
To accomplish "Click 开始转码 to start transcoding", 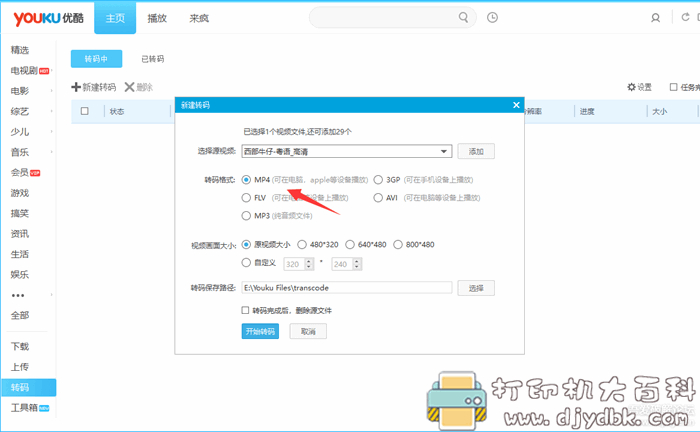I will [260, 331].
